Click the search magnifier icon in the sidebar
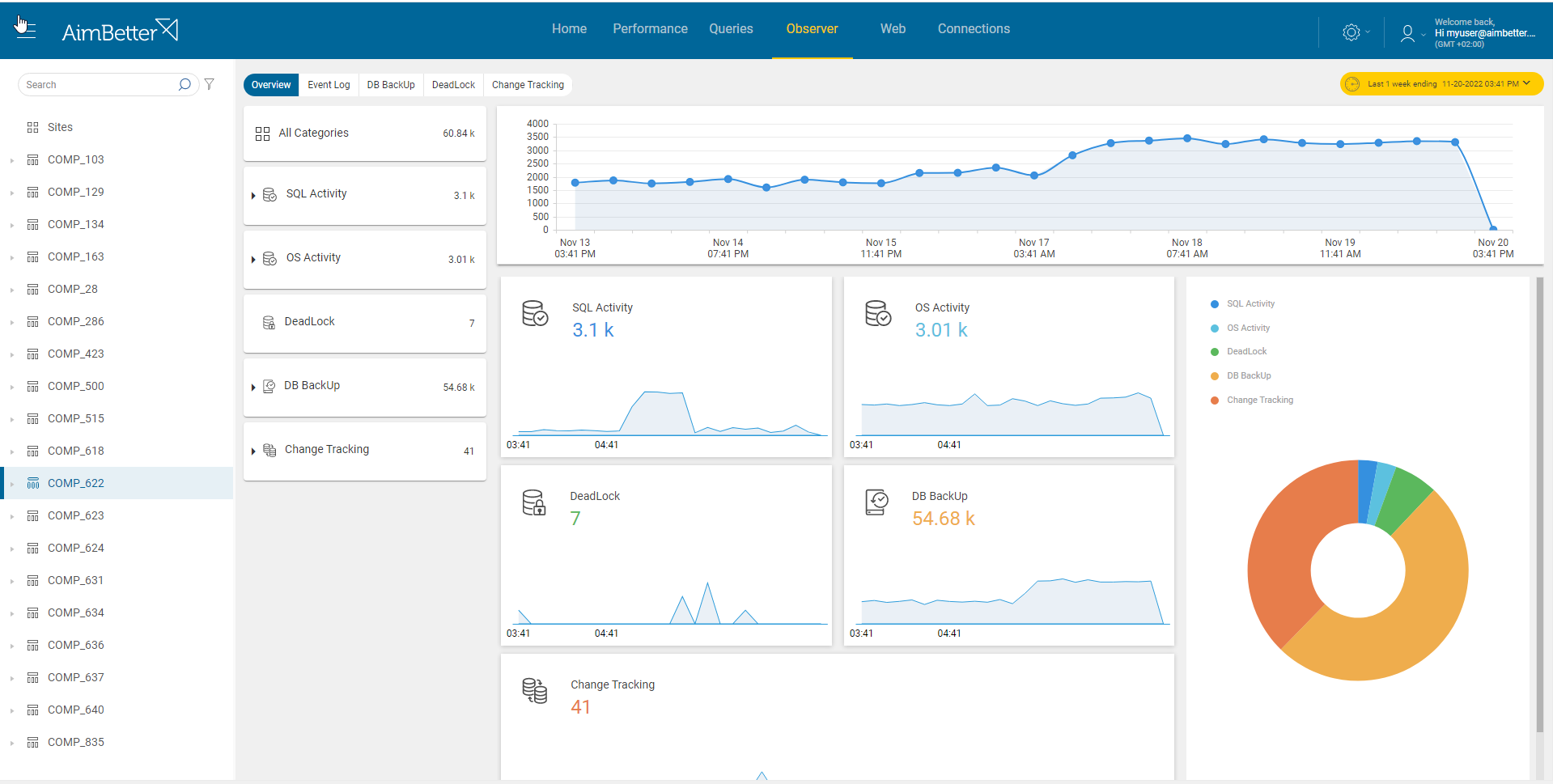This screenshot has width=1553, height=784. click(185, 84)
